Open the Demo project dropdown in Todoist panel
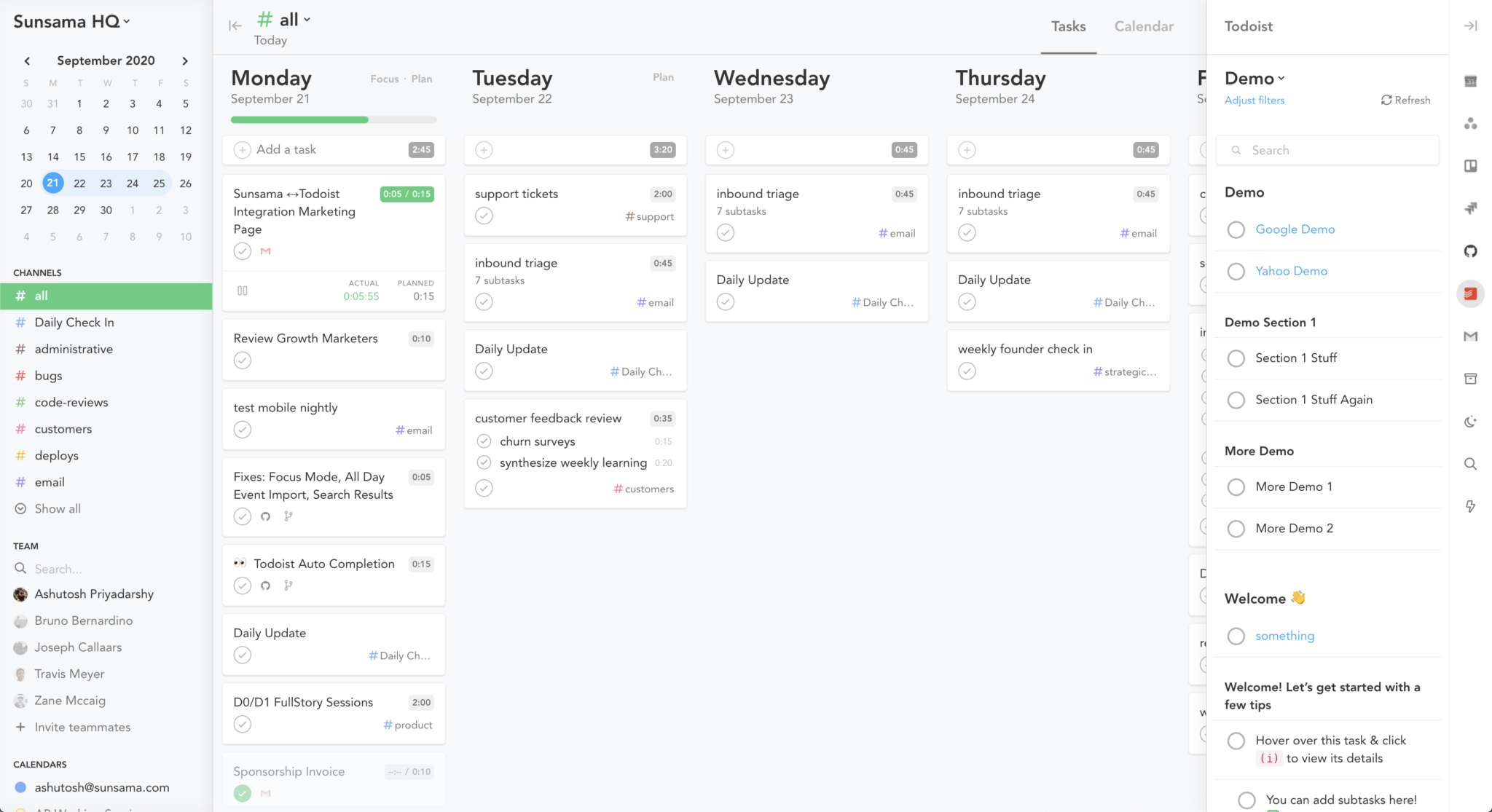1492x812 pixels. 1281,78
